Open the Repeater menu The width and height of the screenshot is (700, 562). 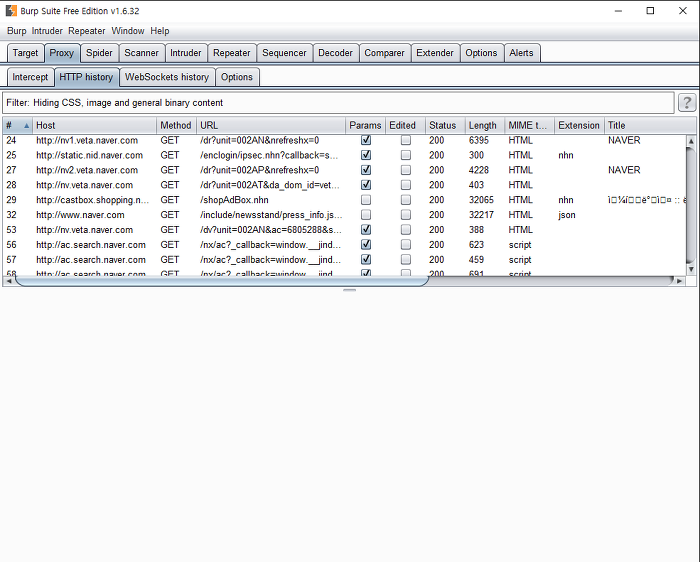point(87,31)
